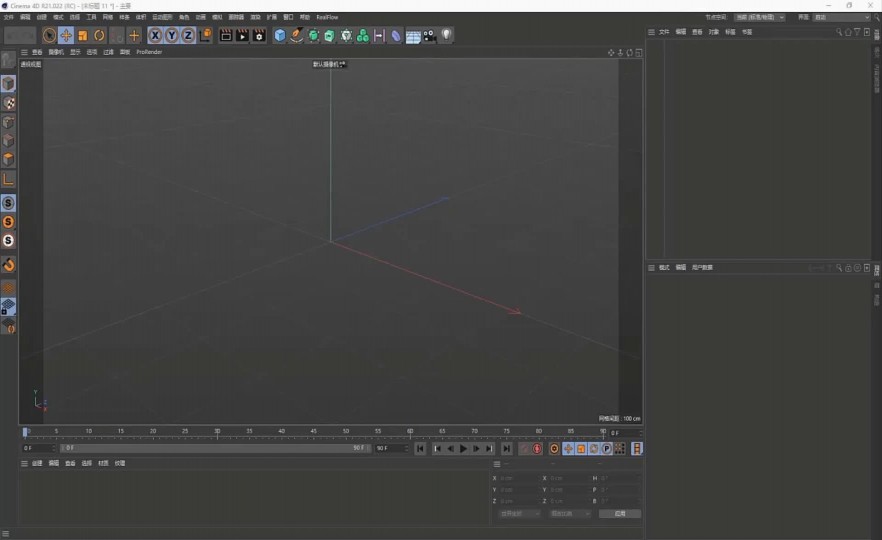Screen dimensions: 882x540
Task: Open the viewport 显示 Display menu
Action: [75, 52]
